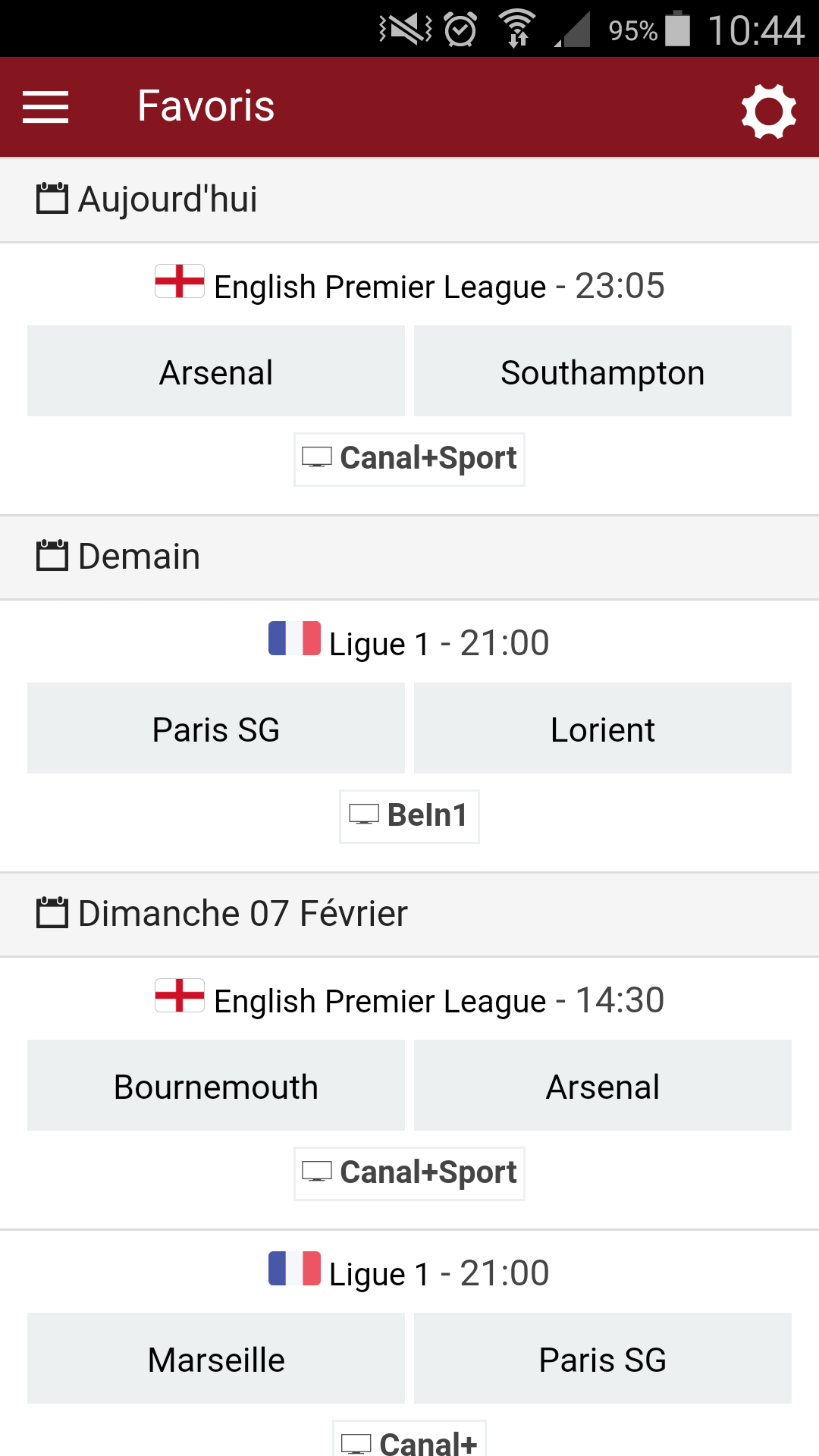The width and height of the screenshot is (819, 1456).
Task: Tap French flag on Paris SG–Lorient match
Action: pos(294,639)
